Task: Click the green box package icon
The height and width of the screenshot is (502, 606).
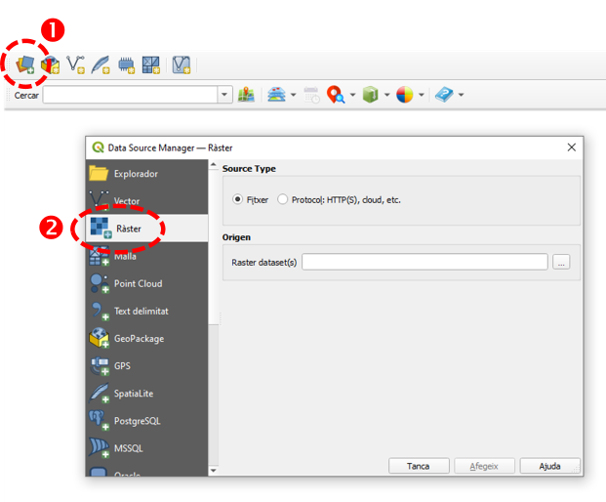Action: tap(370, 95)
